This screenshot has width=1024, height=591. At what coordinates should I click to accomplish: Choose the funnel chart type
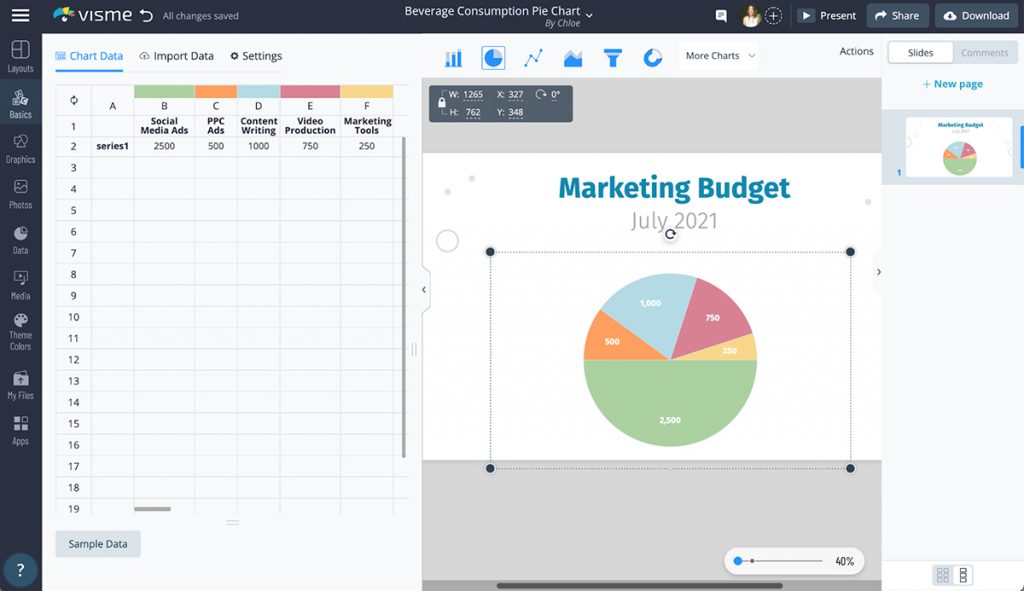[613, 58]
